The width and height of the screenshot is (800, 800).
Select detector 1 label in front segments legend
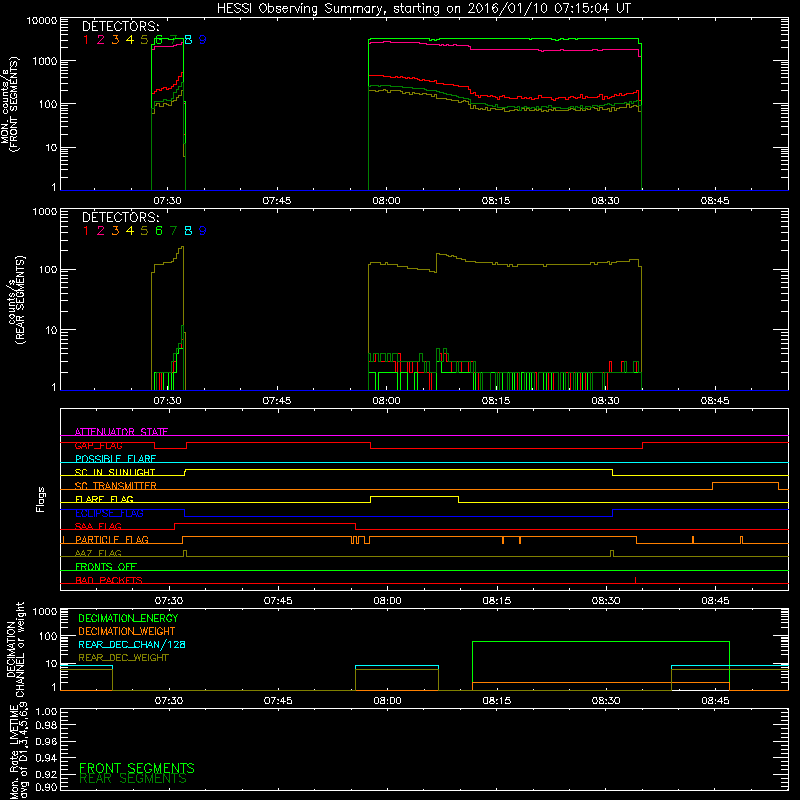pyautogui.click(x=86, y=40)
